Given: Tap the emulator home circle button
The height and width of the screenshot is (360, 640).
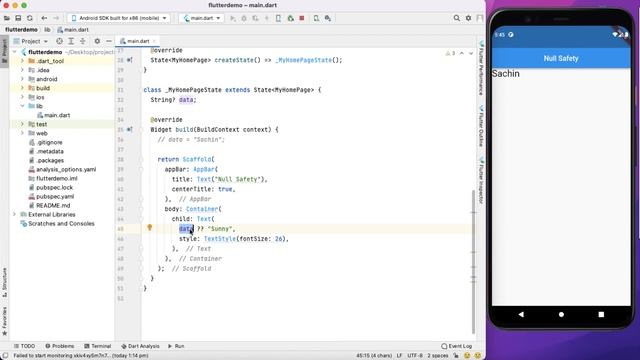Looking at the screenshot, I should click(561, 315).
